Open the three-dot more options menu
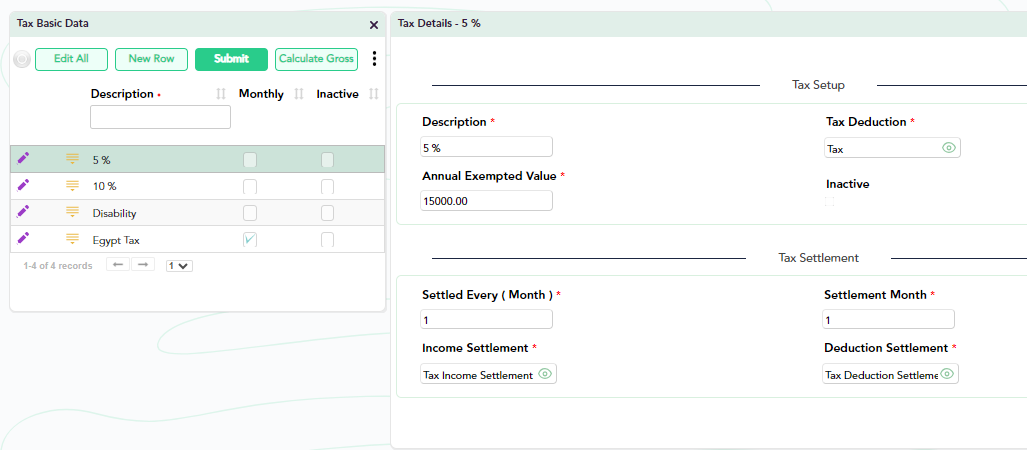The image size is (1027, 450). coord(374,59)
